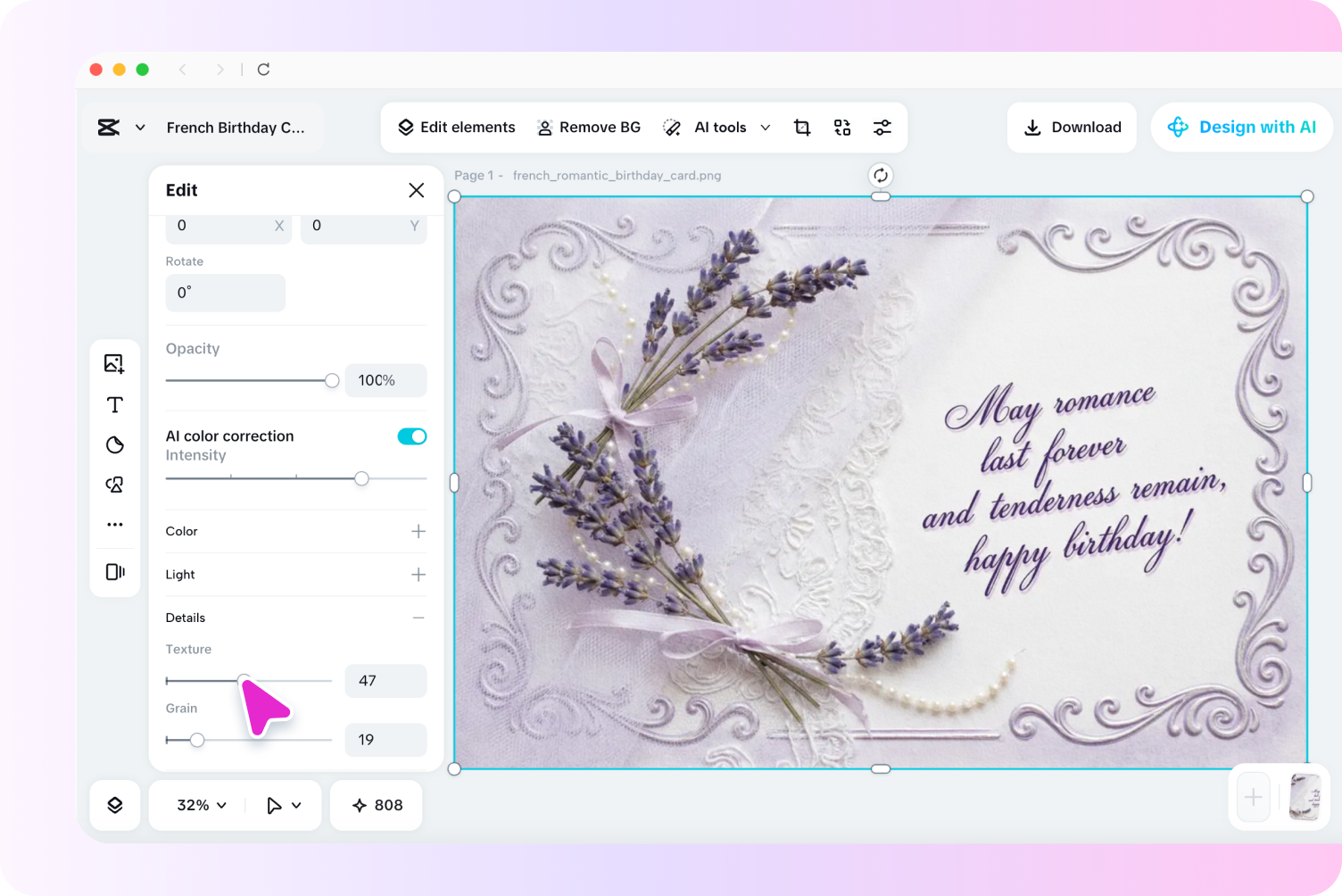
Task: Collapse the Details section
Action: tap(418, 617)
